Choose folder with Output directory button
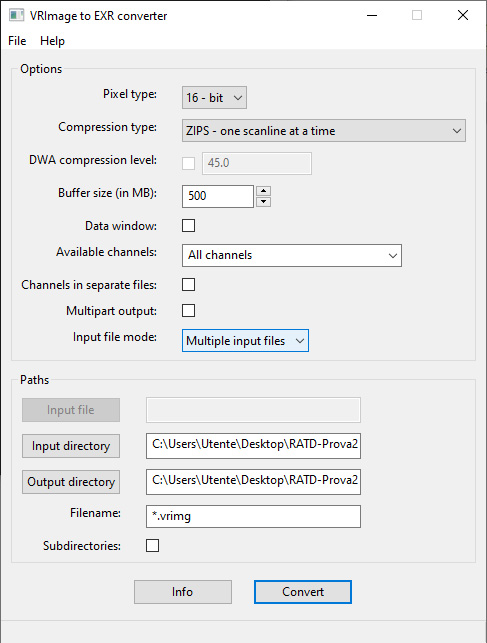 click(x=71, y=482)
